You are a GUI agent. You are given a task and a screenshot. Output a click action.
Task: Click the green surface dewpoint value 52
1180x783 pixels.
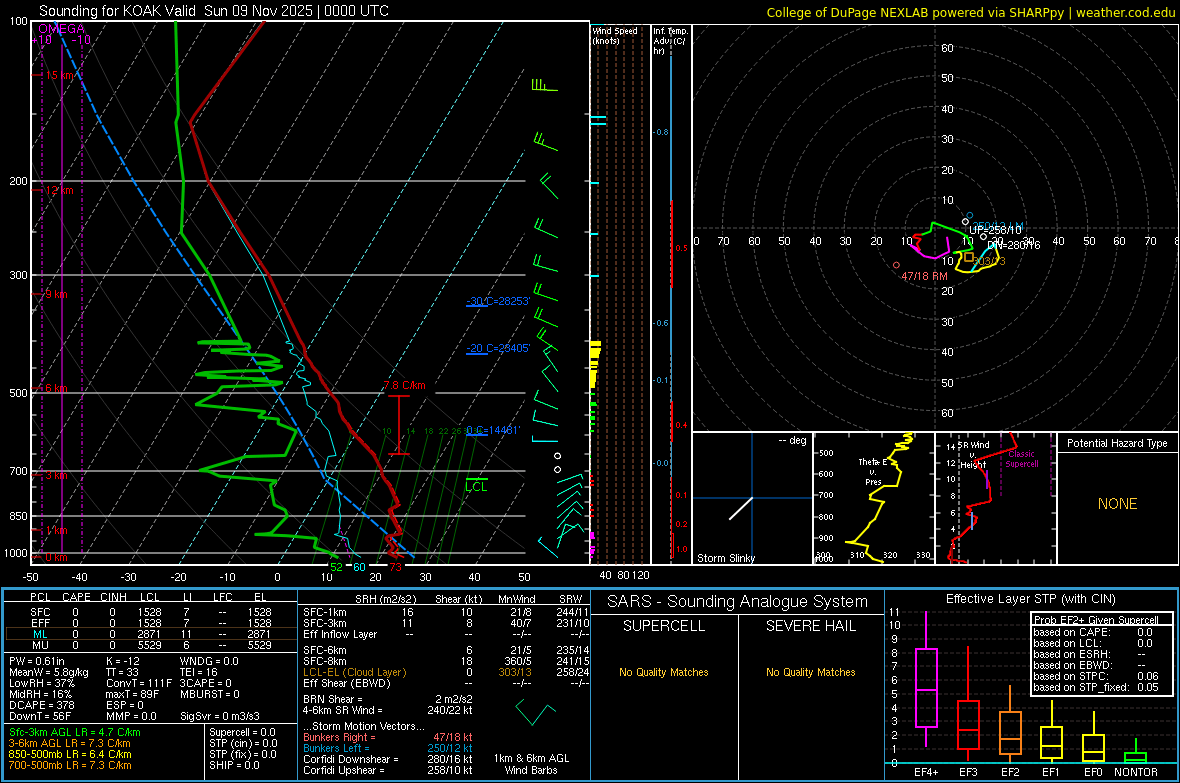click(x=336, y=567)
